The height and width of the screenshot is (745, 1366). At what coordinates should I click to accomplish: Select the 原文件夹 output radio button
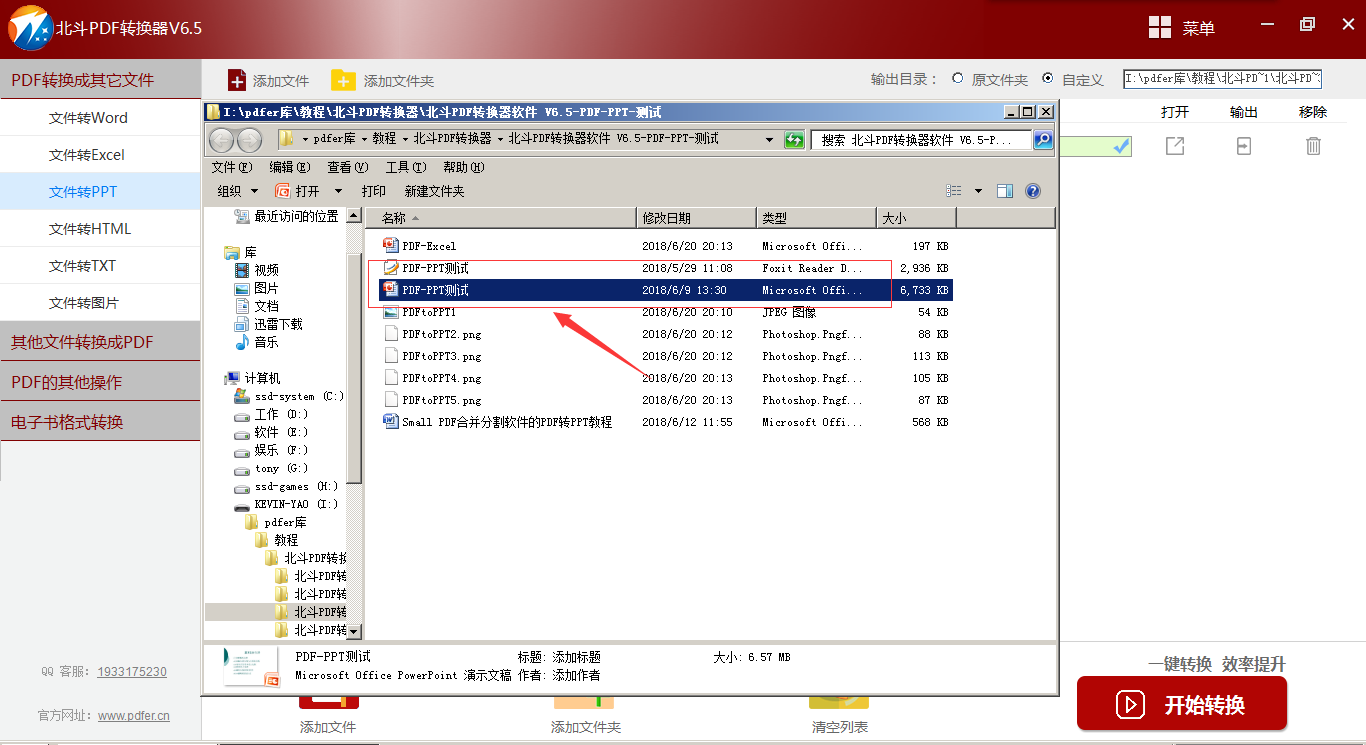(958, 78)
